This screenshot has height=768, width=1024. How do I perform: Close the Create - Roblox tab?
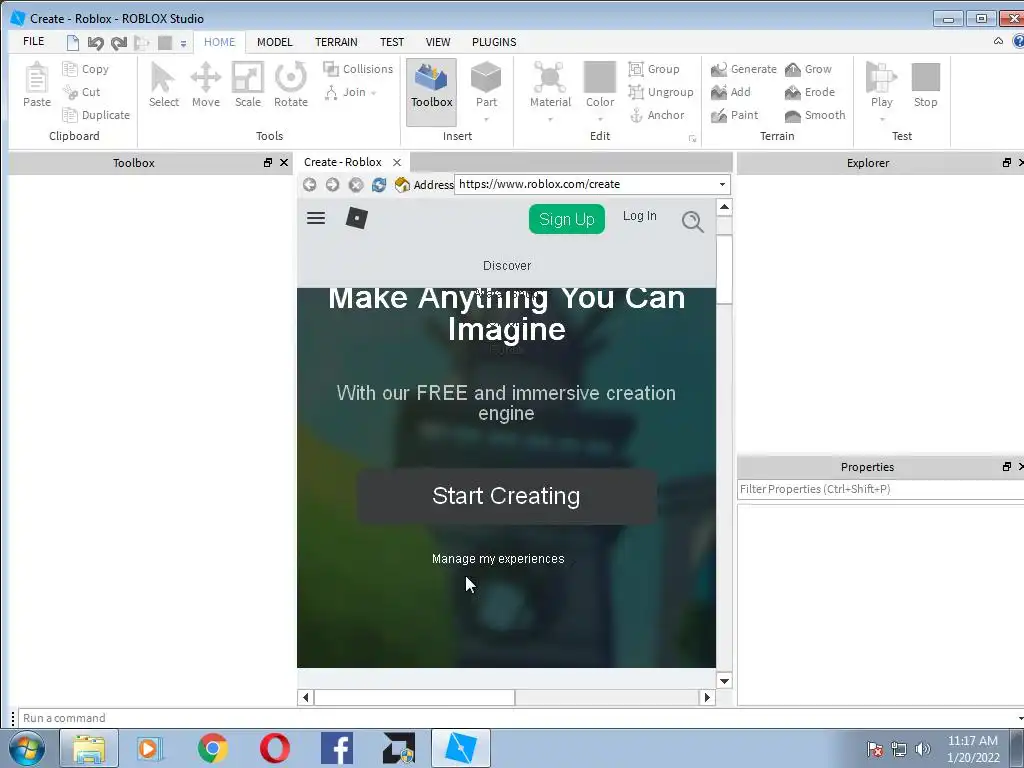(x=396, y=163)
